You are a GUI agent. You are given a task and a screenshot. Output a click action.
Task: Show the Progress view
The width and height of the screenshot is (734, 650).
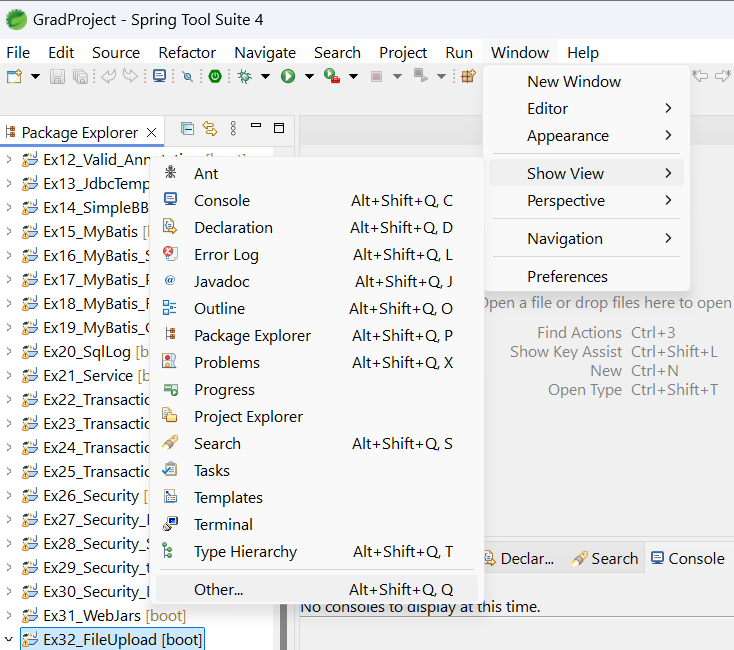click(x=316, y=390)
